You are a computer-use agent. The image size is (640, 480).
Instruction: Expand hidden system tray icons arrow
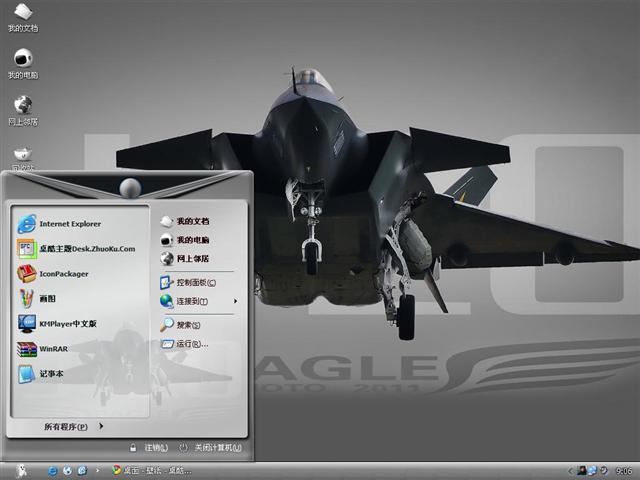(571, 471)
